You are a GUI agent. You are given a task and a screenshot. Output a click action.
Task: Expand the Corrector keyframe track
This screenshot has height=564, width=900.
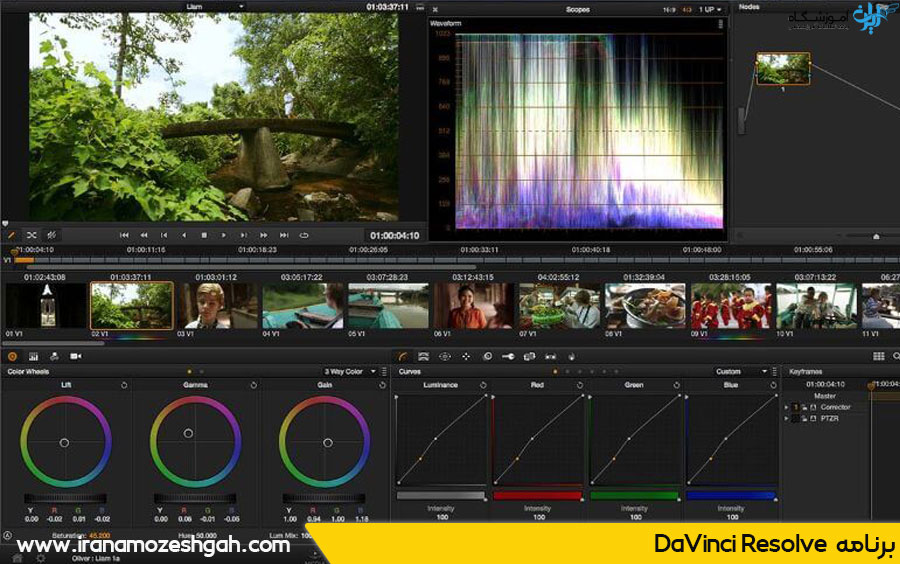[786, 407]
